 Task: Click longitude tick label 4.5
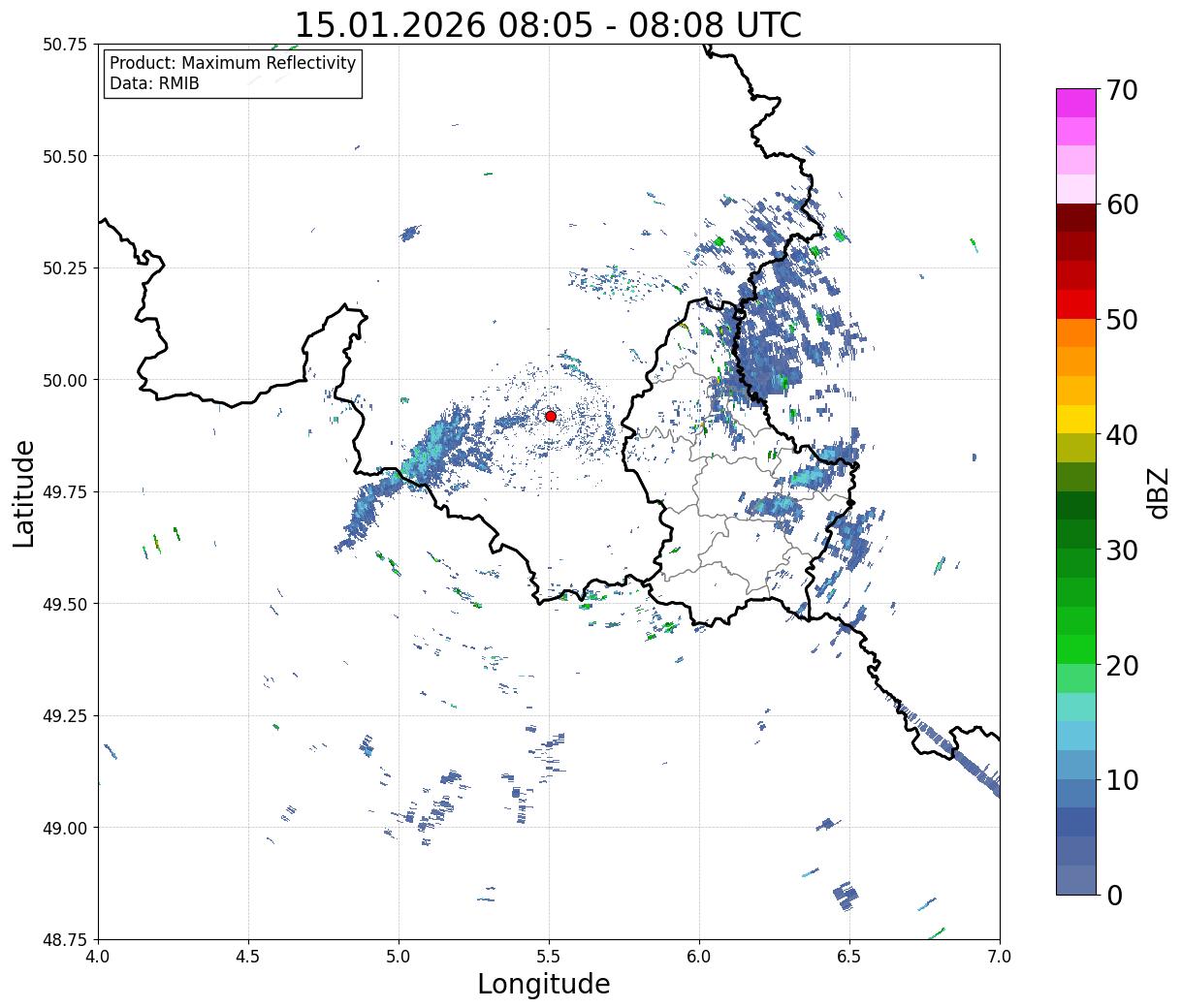click(x=248, y=956)
